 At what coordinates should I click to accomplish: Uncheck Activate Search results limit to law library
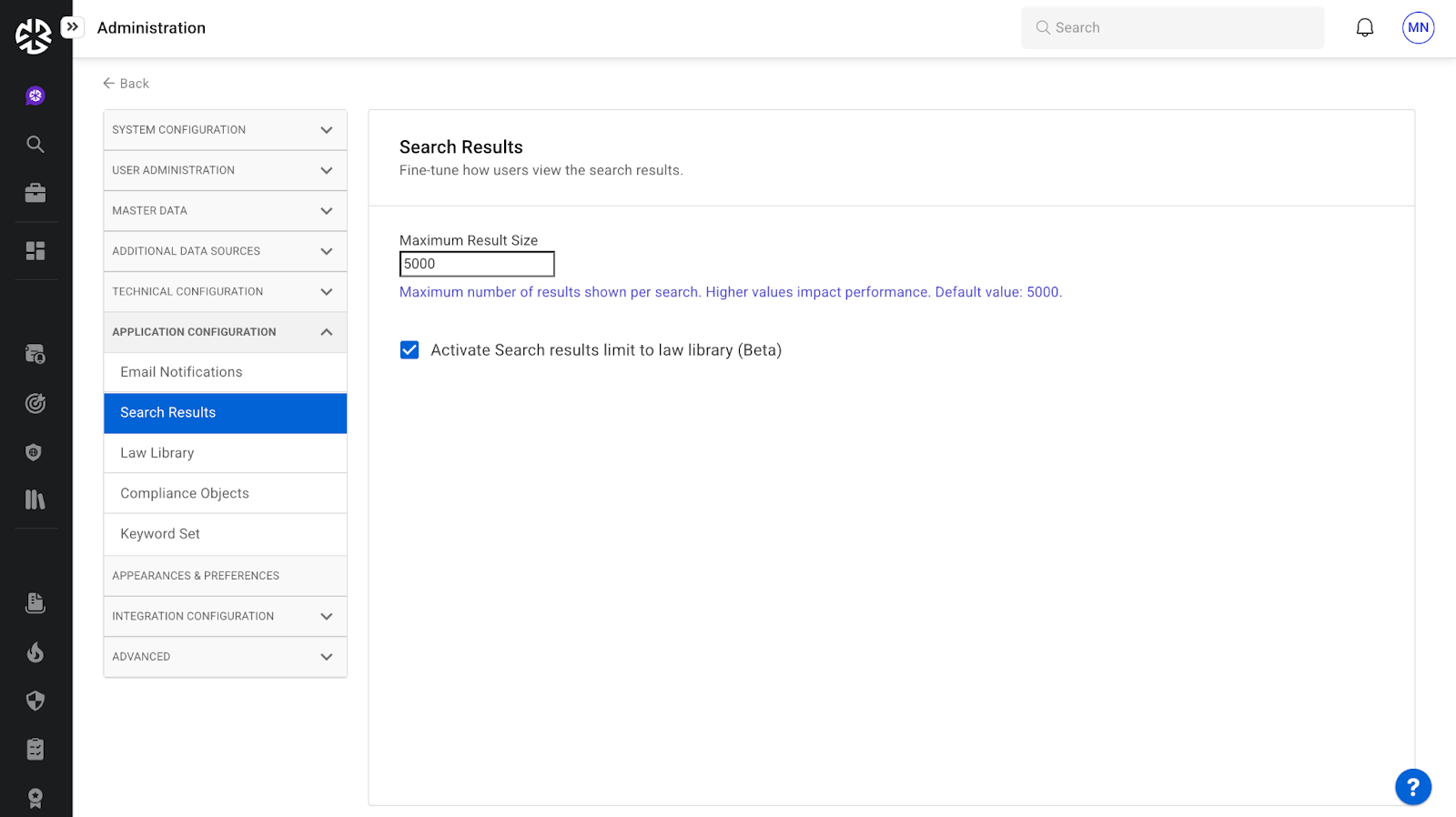409,350
